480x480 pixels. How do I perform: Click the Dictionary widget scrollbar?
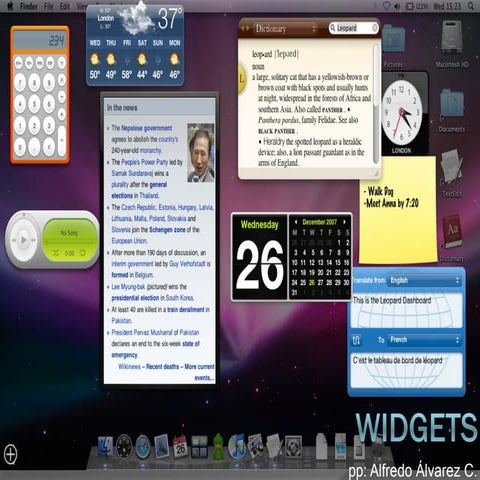(376, 105)
